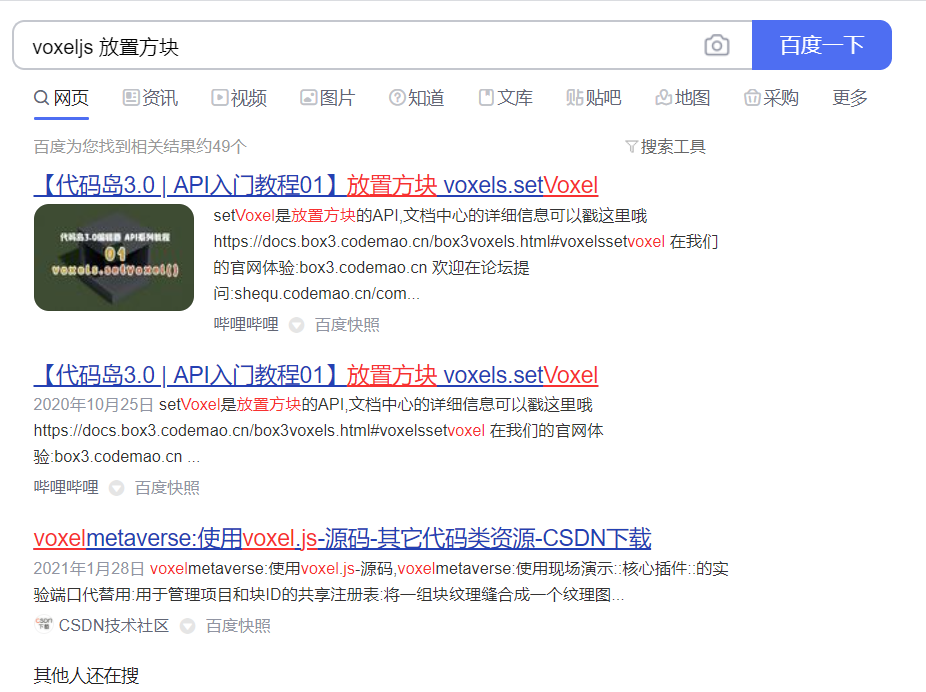Click the voxels.setVoxel() video thumbnail
The width and height of the screenshot is (926, 692).
[x=114, y=257]
